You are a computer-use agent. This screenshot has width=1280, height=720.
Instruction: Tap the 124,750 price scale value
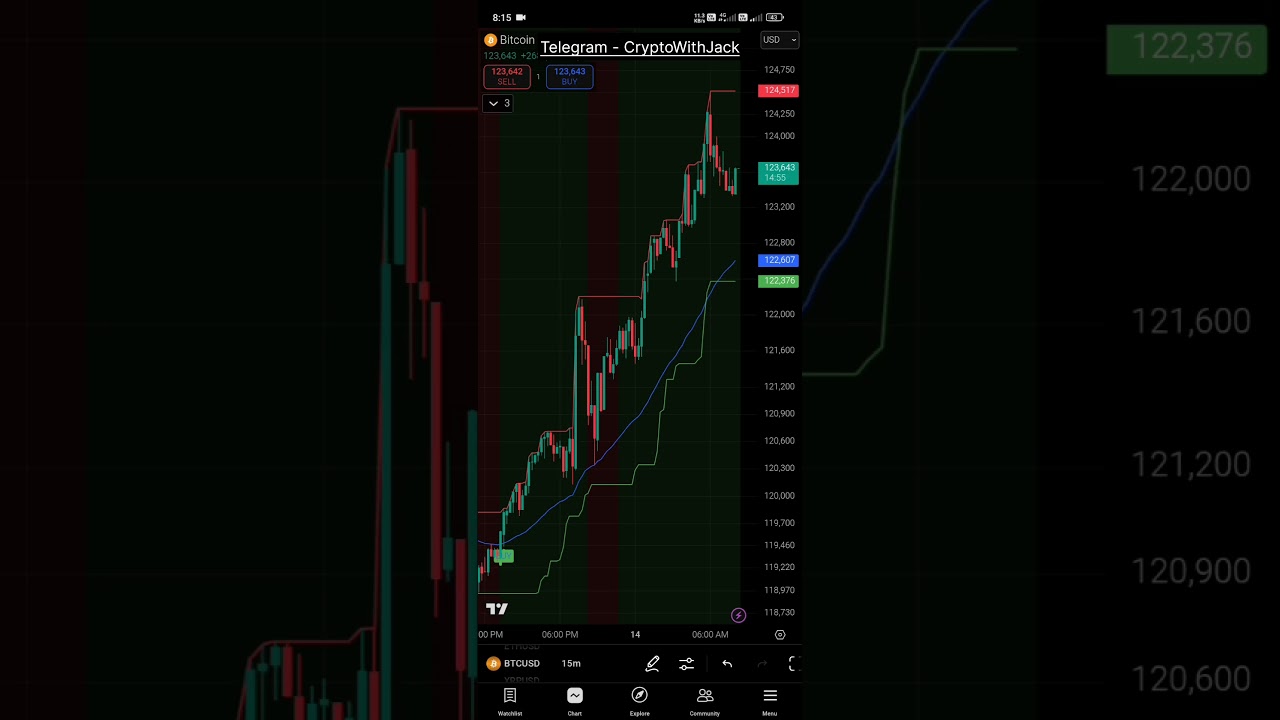click(779, 70)
